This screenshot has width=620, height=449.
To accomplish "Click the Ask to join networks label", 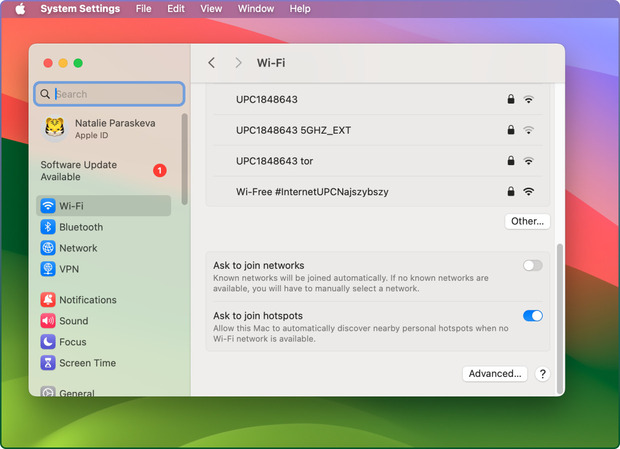I will coord(259,265).
